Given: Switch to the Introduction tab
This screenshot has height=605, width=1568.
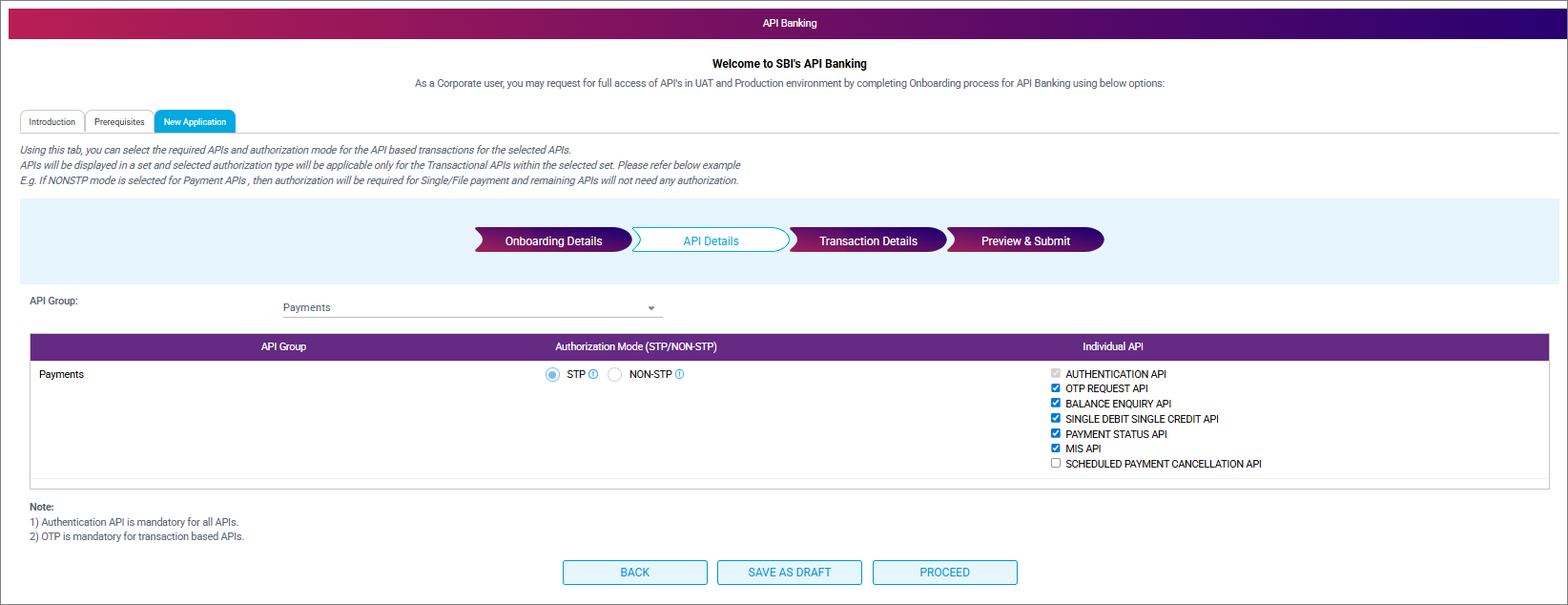Looking at the screenshot, I should (52, 122).
